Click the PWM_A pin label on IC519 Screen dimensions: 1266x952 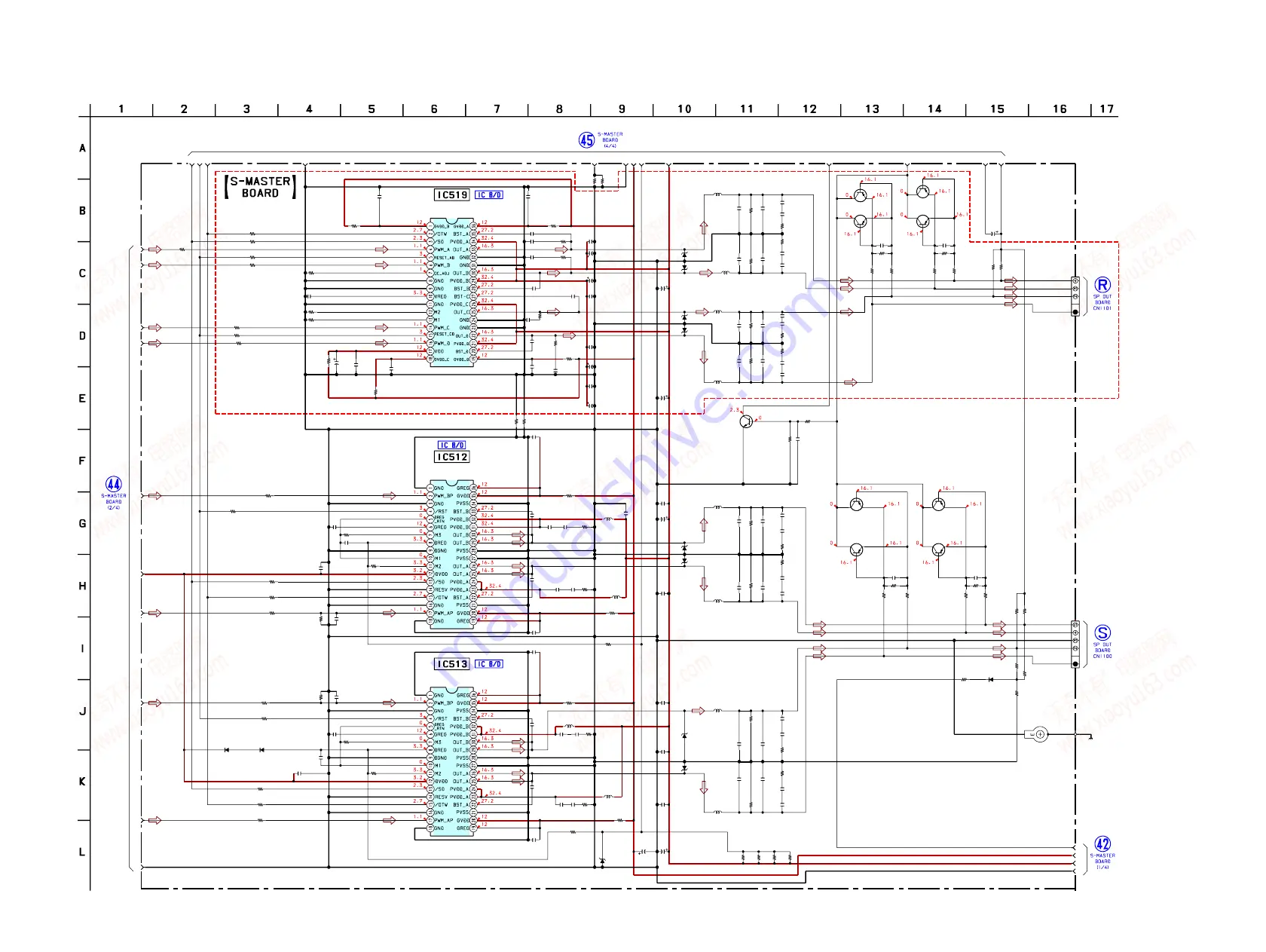tap(442, 249)
